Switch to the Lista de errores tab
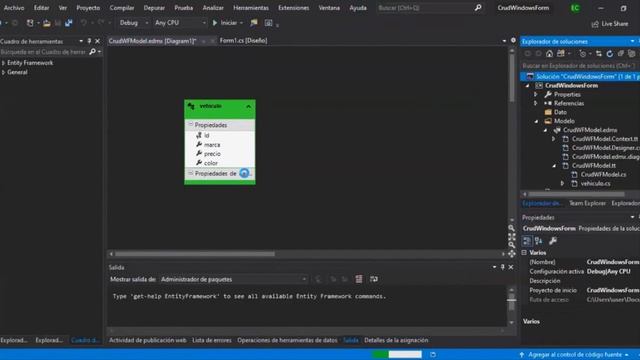Screen dimensions: 640x360 tap(211, 340)
